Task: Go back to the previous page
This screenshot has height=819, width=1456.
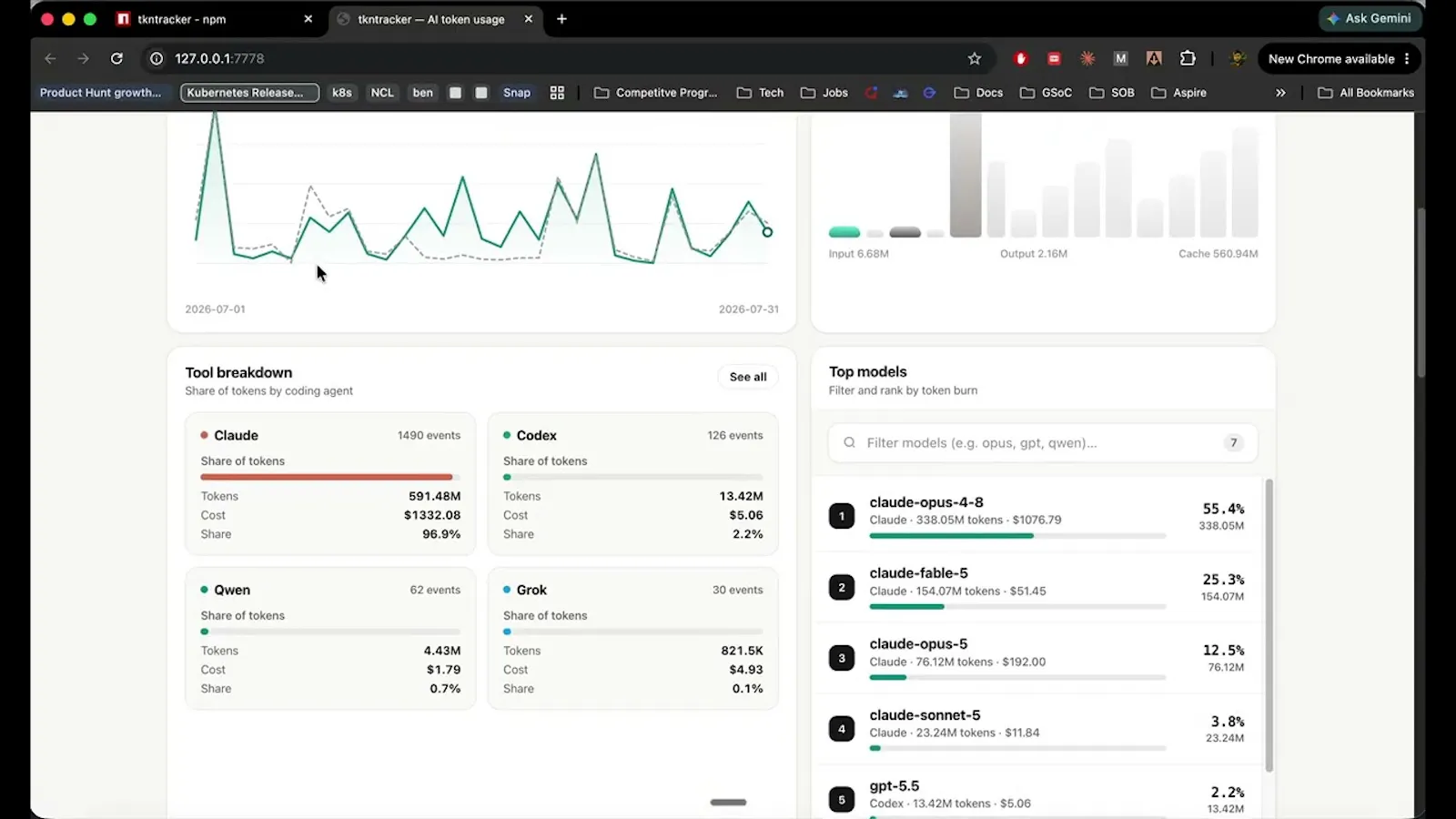Action: [50, 58]
